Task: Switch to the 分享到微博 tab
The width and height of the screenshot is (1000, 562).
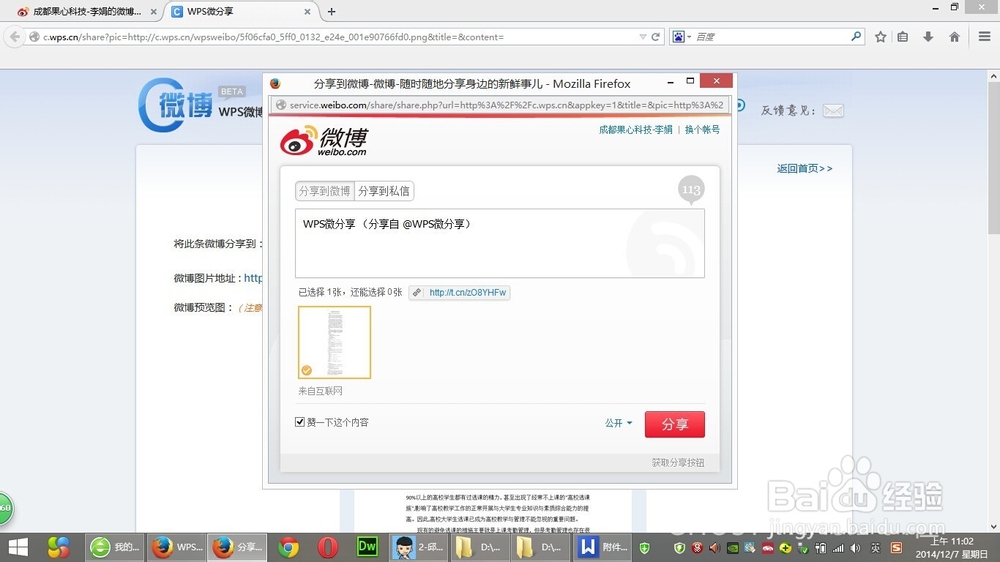Action: tap(325, 191)
